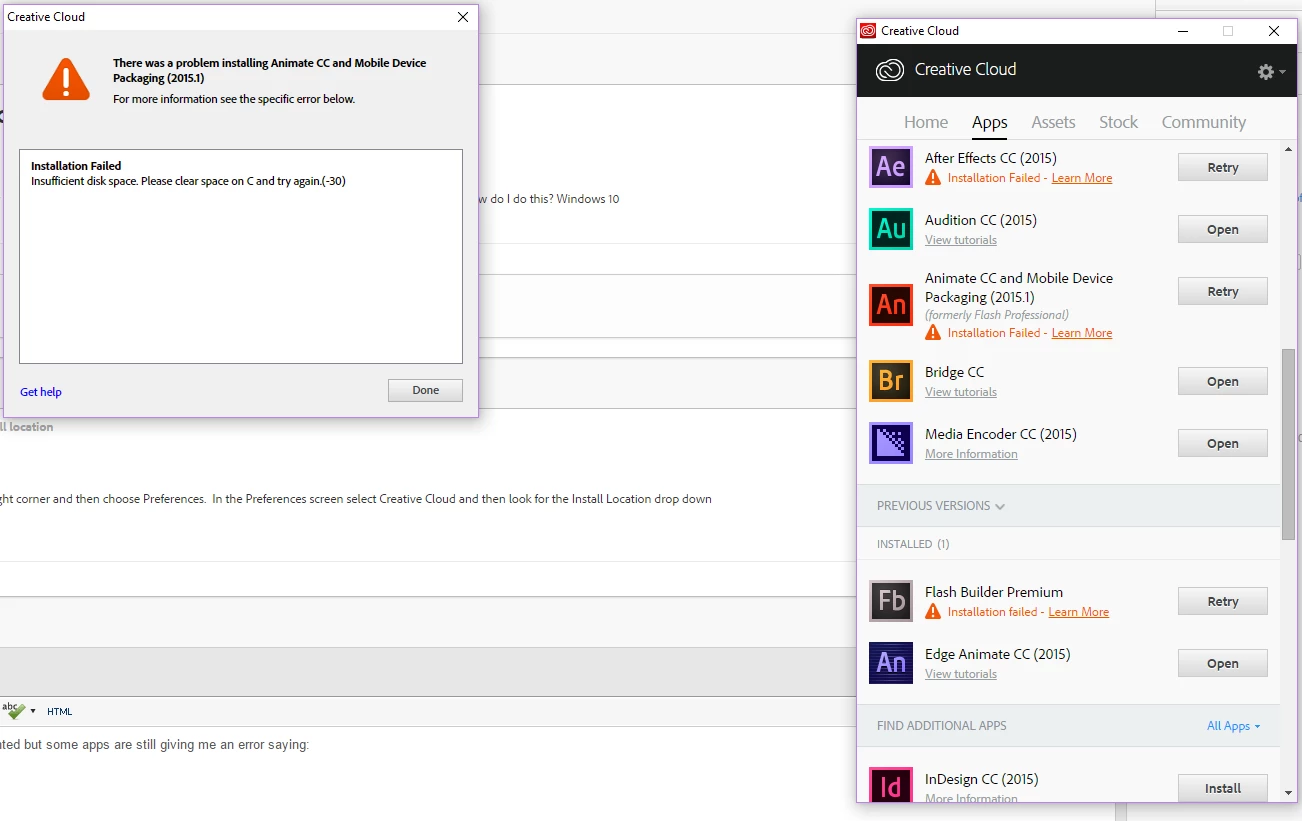Click the Creative Cloud logo in header
1302x821 pixels.
890,70
